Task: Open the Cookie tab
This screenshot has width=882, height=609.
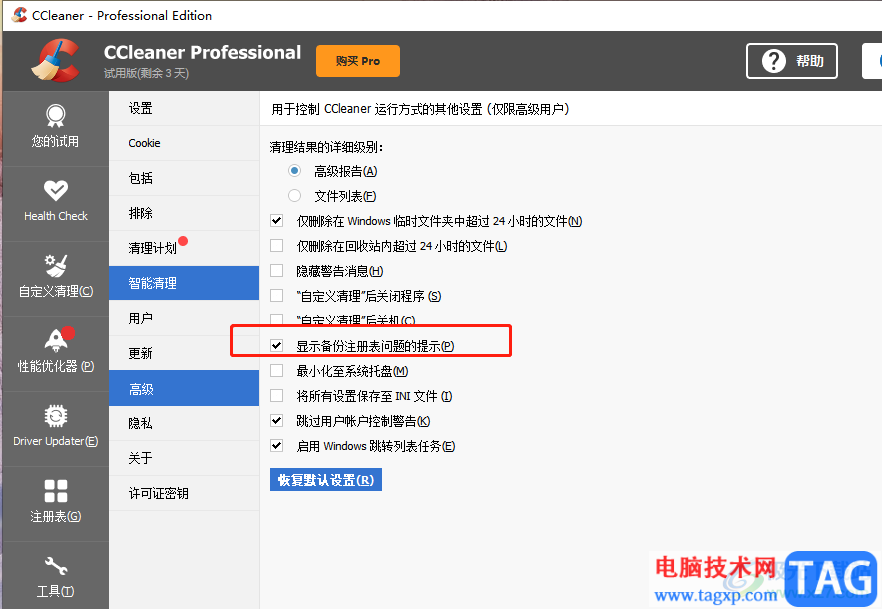Action: [184, 143]
